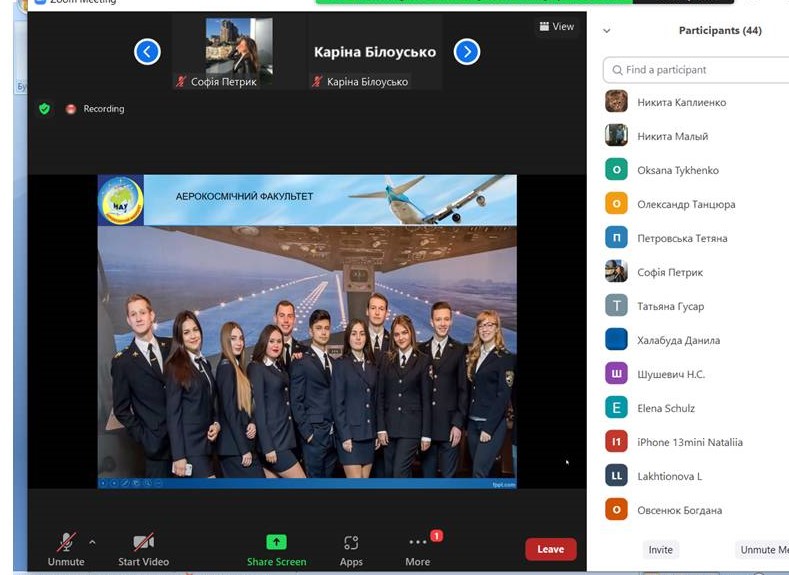
Task: Click the Find a participant search field
Action: pyautogui.click(x=700, y=70)
